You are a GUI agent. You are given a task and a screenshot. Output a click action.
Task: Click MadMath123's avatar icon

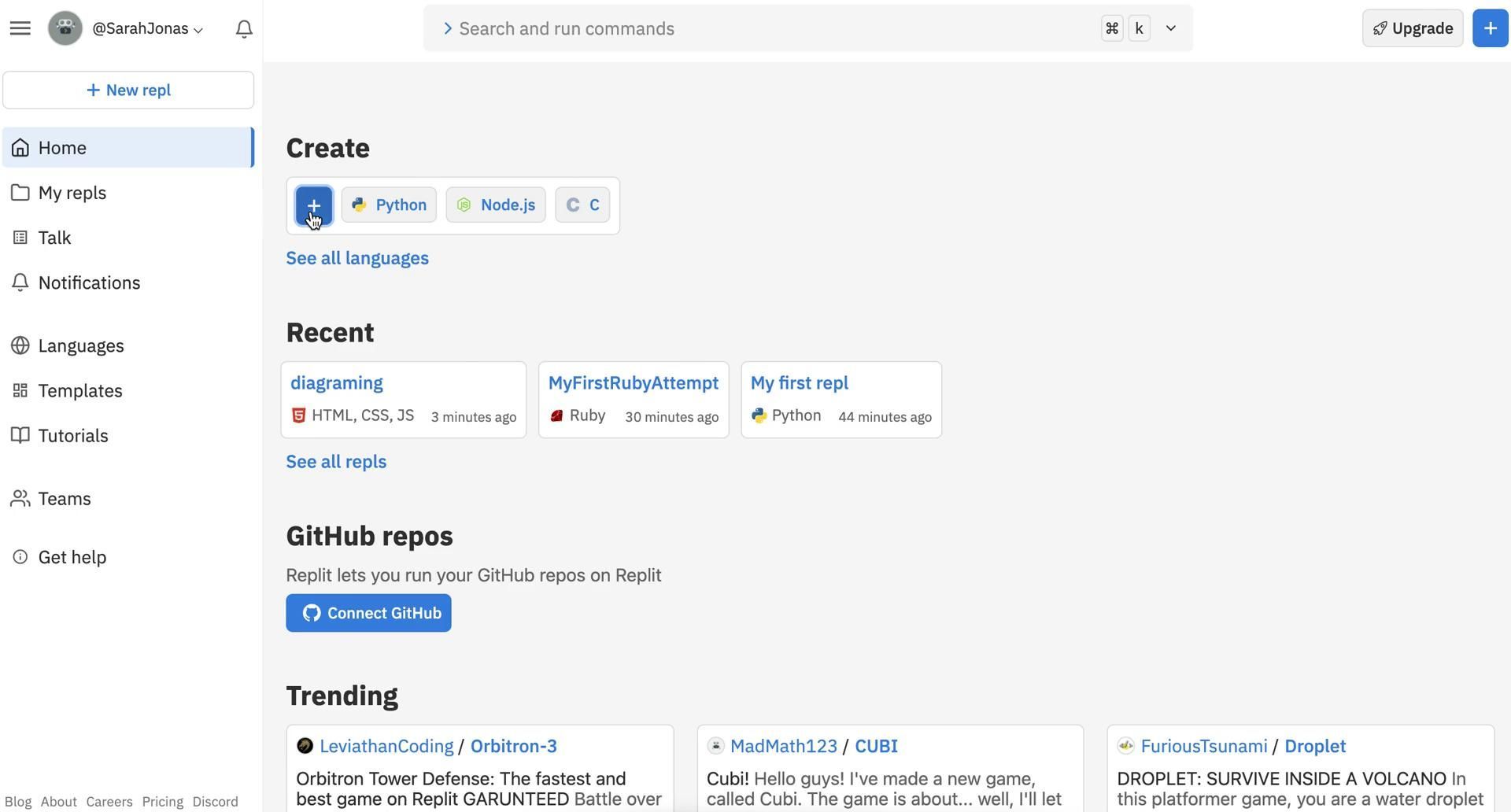[x=715, y=746]
